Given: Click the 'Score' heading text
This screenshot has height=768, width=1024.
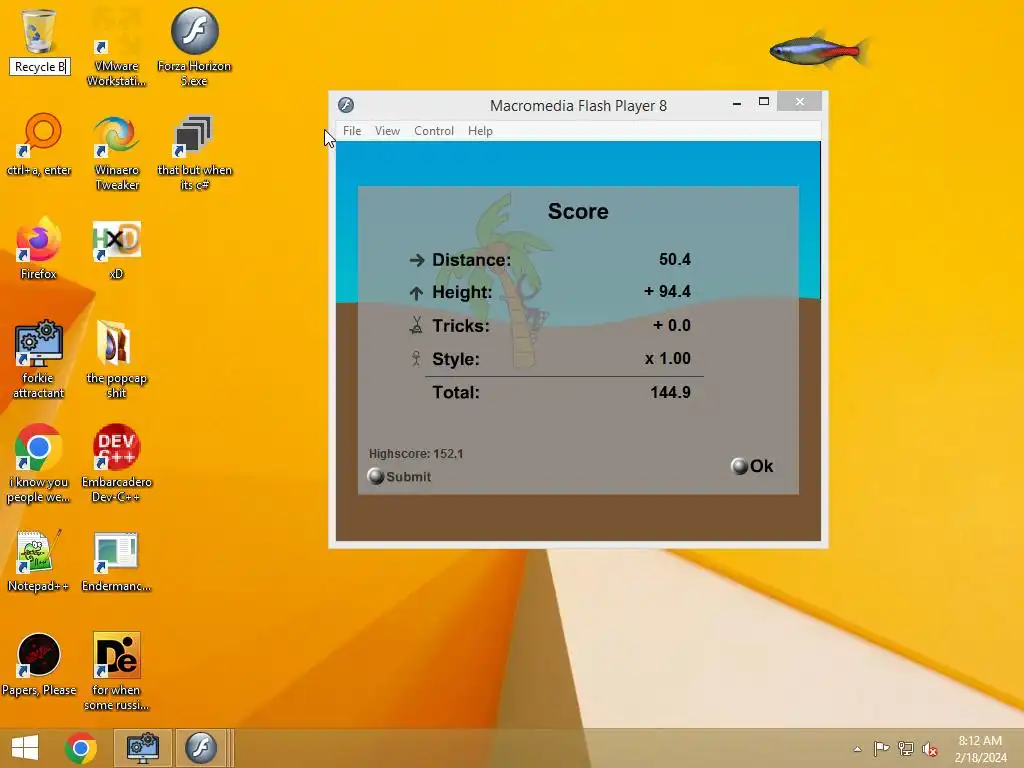Looking at the screenshot, I should [x=578, y=211].
